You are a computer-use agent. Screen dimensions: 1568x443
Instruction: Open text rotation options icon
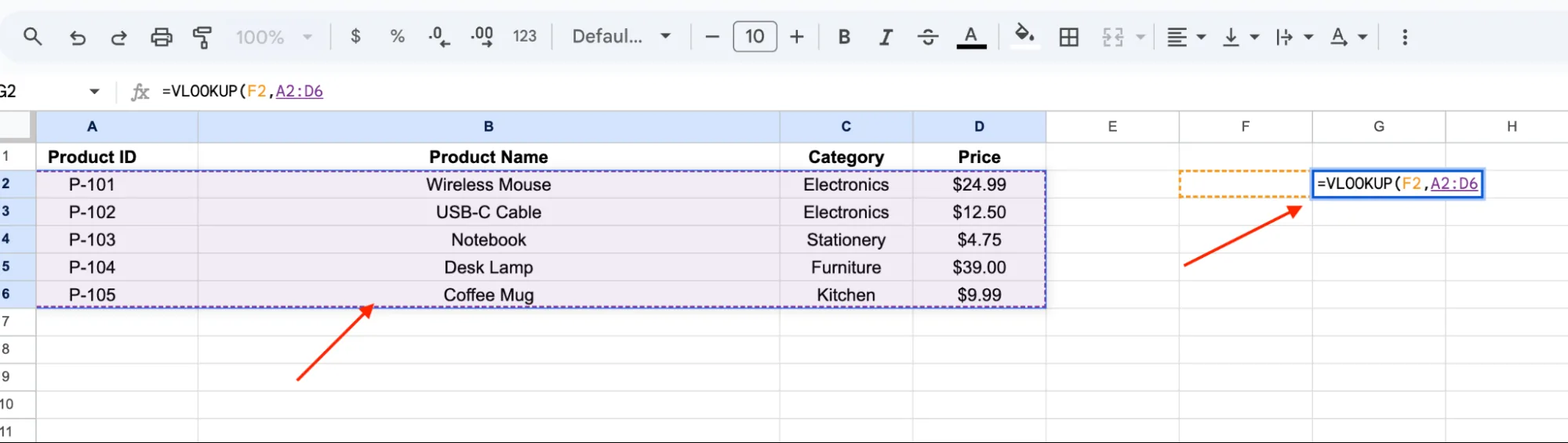click(1338, 37)
